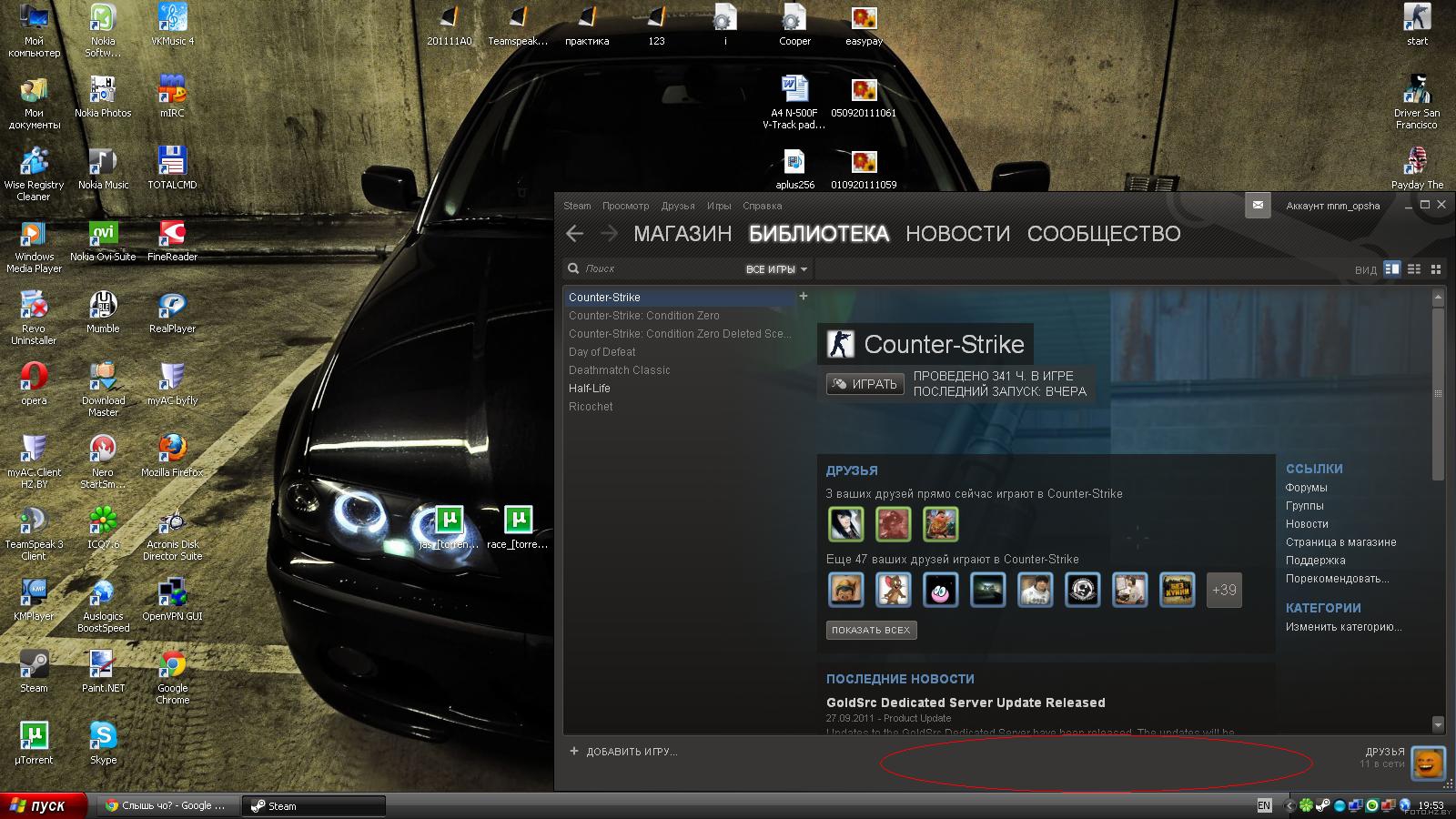Click ДОБАВИТЬ ИГРУ at bottom

(623, 752)
